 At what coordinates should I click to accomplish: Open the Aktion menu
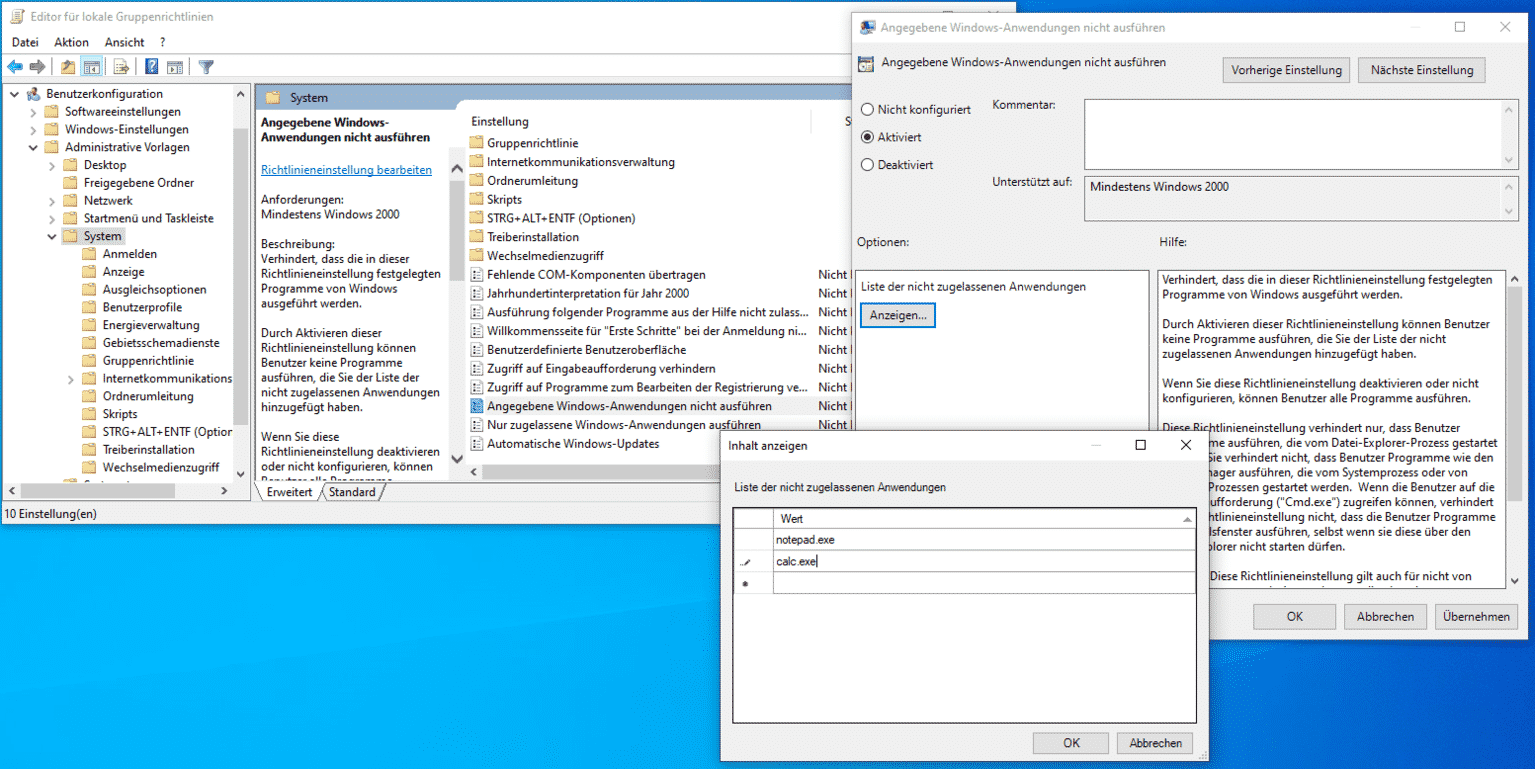[70, 42]
